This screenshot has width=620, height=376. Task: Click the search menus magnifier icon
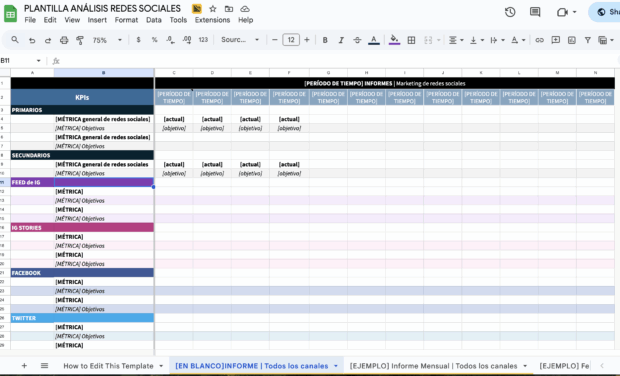click(15, 40)
